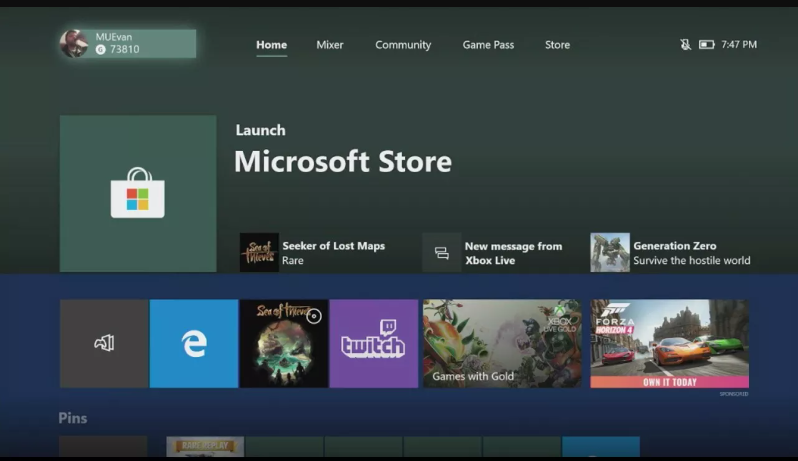Click the Xbox Live Gold logo
Image resolution: width=798 pixels, height=461 pixels.
(559, 320)
